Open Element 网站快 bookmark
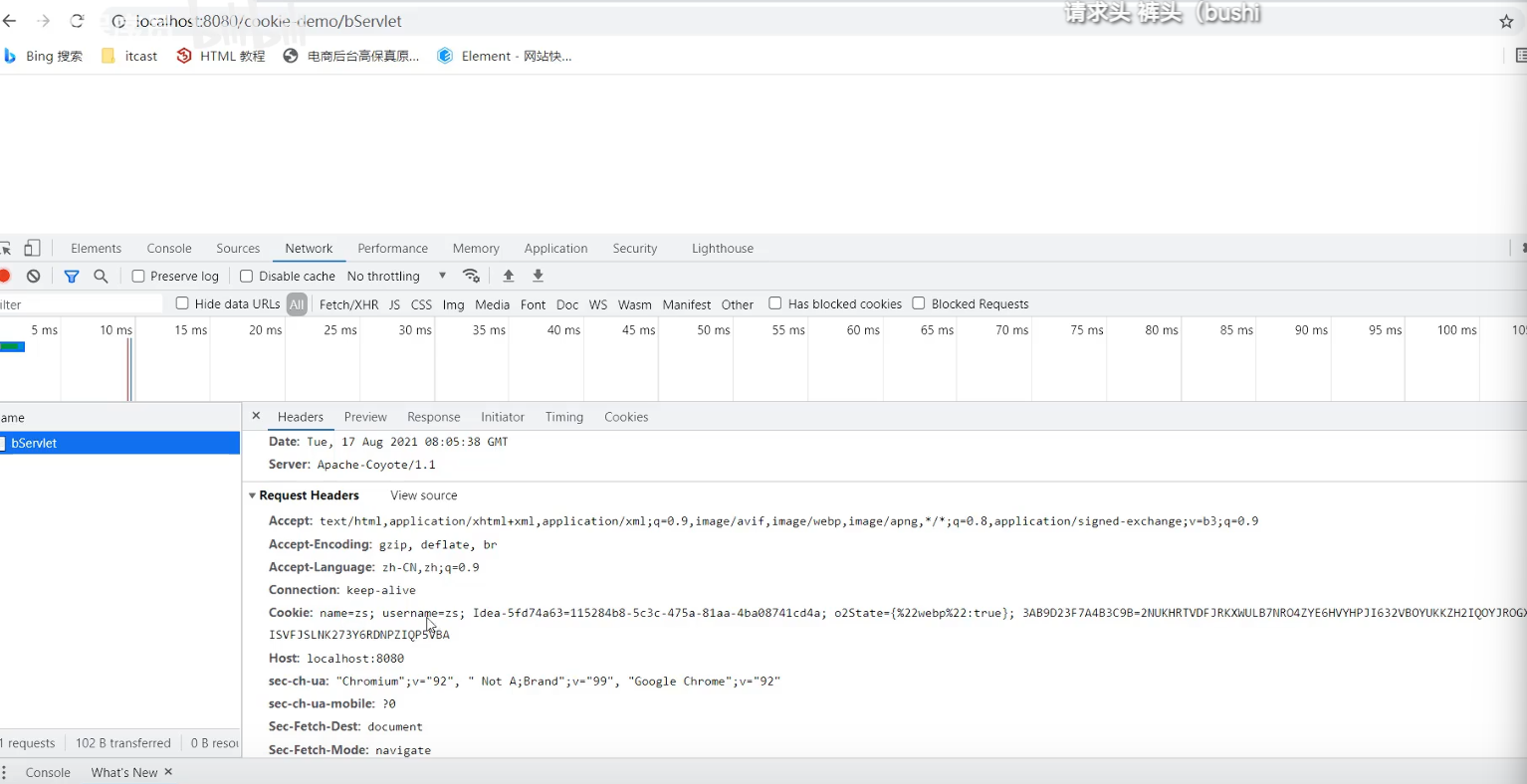 504,56
